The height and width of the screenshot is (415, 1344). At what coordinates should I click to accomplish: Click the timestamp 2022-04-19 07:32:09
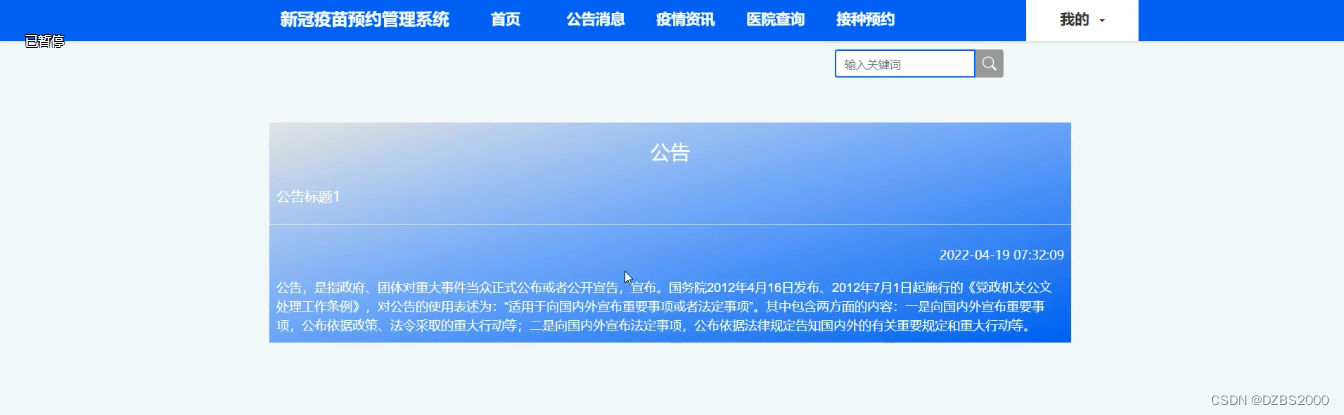[1002, 255]
